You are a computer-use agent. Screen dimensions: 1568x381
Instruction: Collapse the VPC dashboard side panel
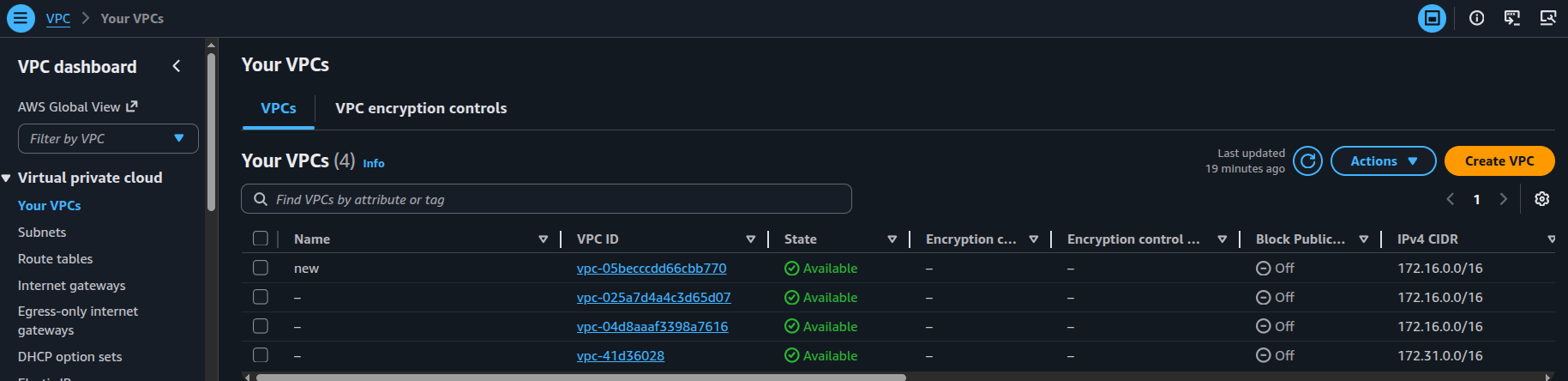click(177, 66)
